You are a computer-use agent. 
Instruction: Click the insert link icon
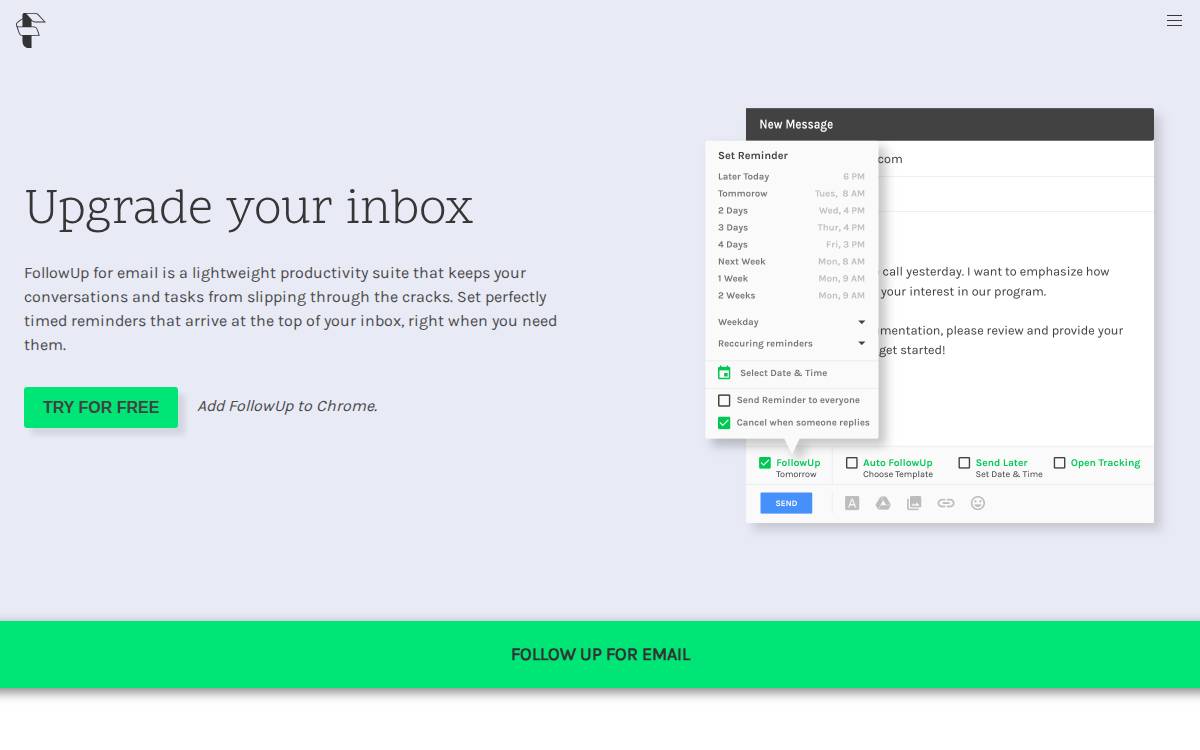click(946, 503)
